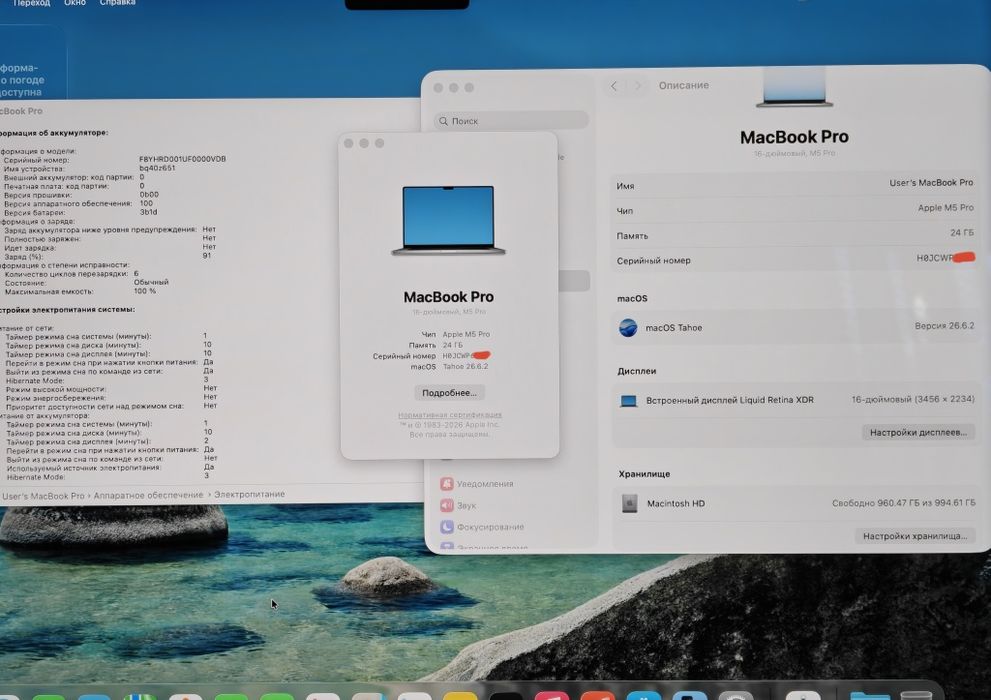Screen dimensions: 991x700
Task: Open the Справка menu
Action: tap(118, 3)
